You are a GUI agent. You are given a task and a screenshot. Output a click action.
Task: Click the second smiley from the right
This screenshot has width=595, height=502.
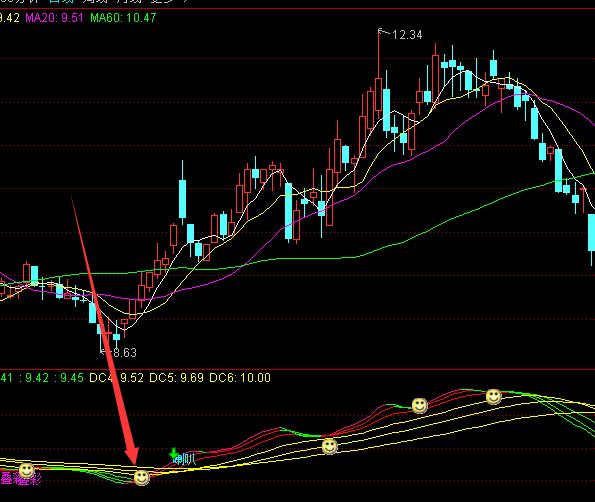coord(420,406)
